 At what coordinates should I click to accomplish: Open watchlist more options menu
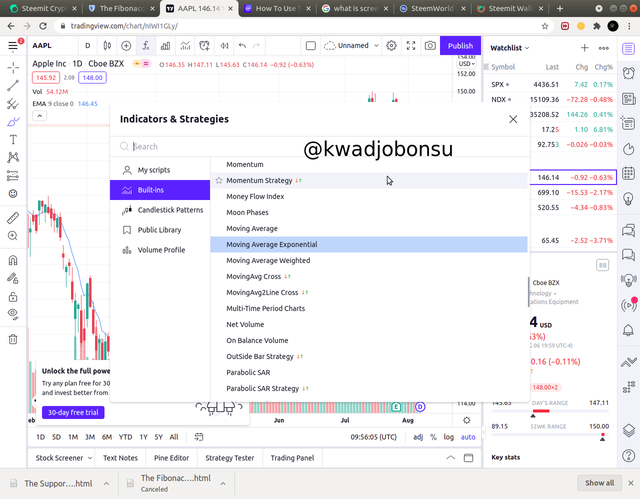[604, 48]
